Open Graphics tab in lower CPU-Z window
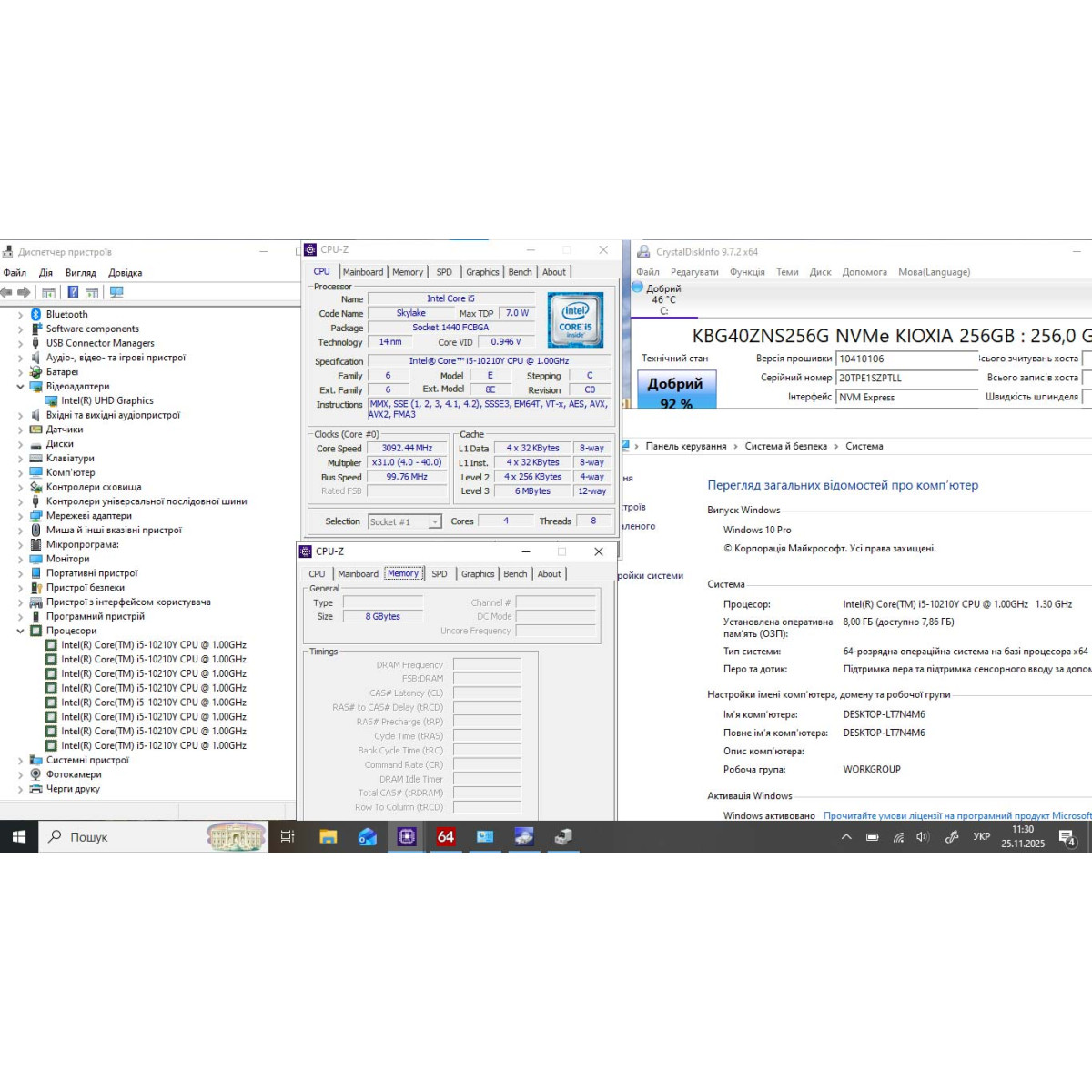 478,574
